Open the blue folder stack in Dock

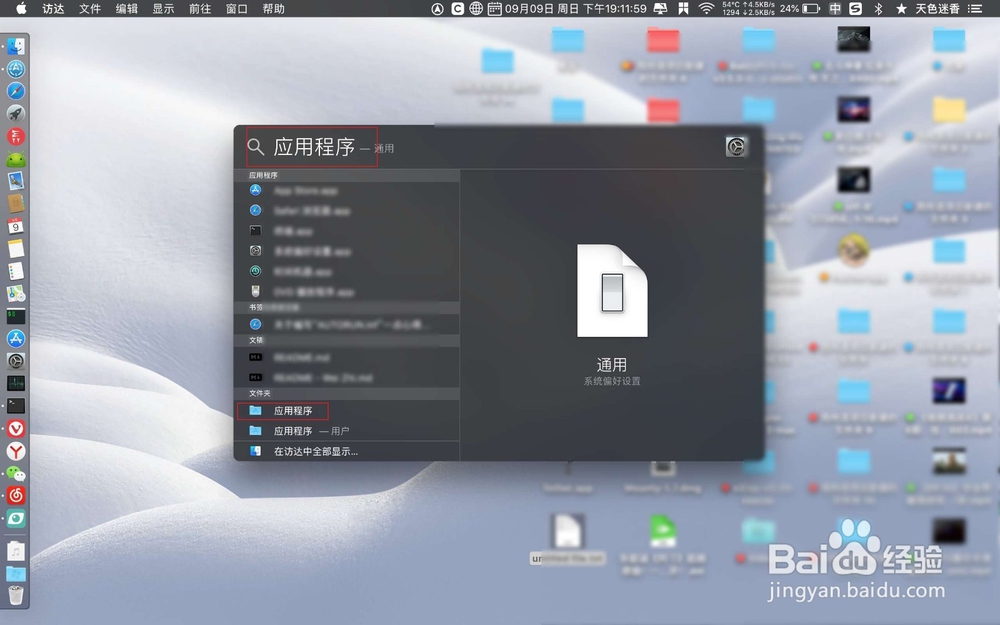pyautogui.click(x=16, y=573)
